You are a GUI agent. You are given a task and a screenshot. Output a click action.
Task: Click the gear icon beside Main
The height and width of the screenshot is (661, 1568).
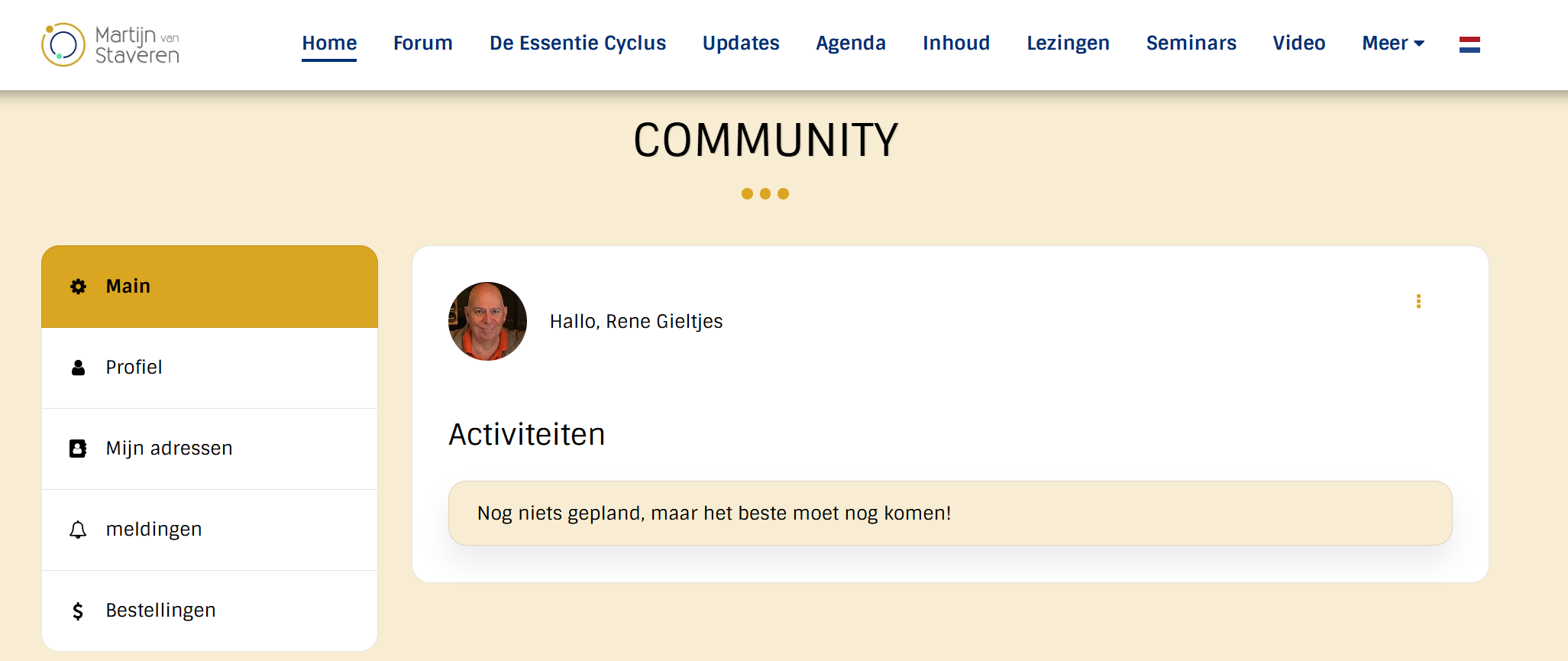pos(78,287)
